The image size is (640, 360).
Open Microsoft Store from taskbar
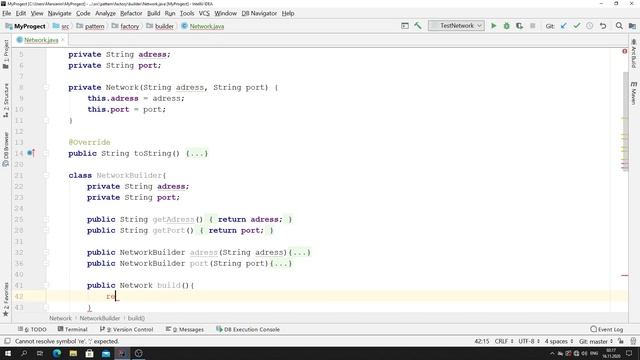pos(89,353)
